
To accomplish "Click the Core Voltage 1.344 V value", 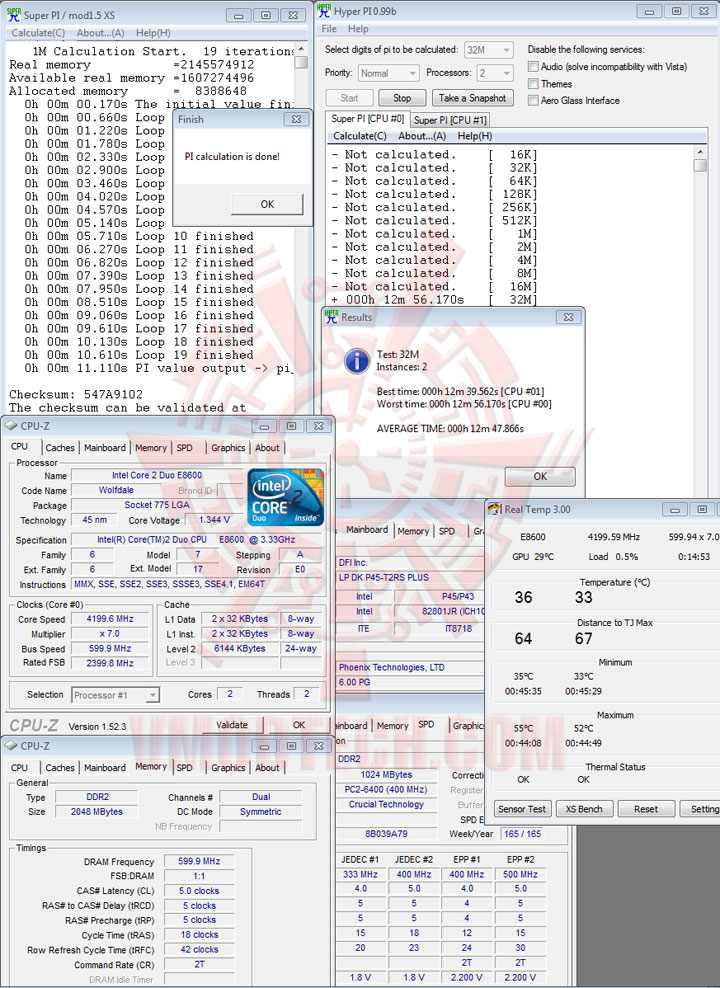I will pyautogui.click(x=214, y=520).
